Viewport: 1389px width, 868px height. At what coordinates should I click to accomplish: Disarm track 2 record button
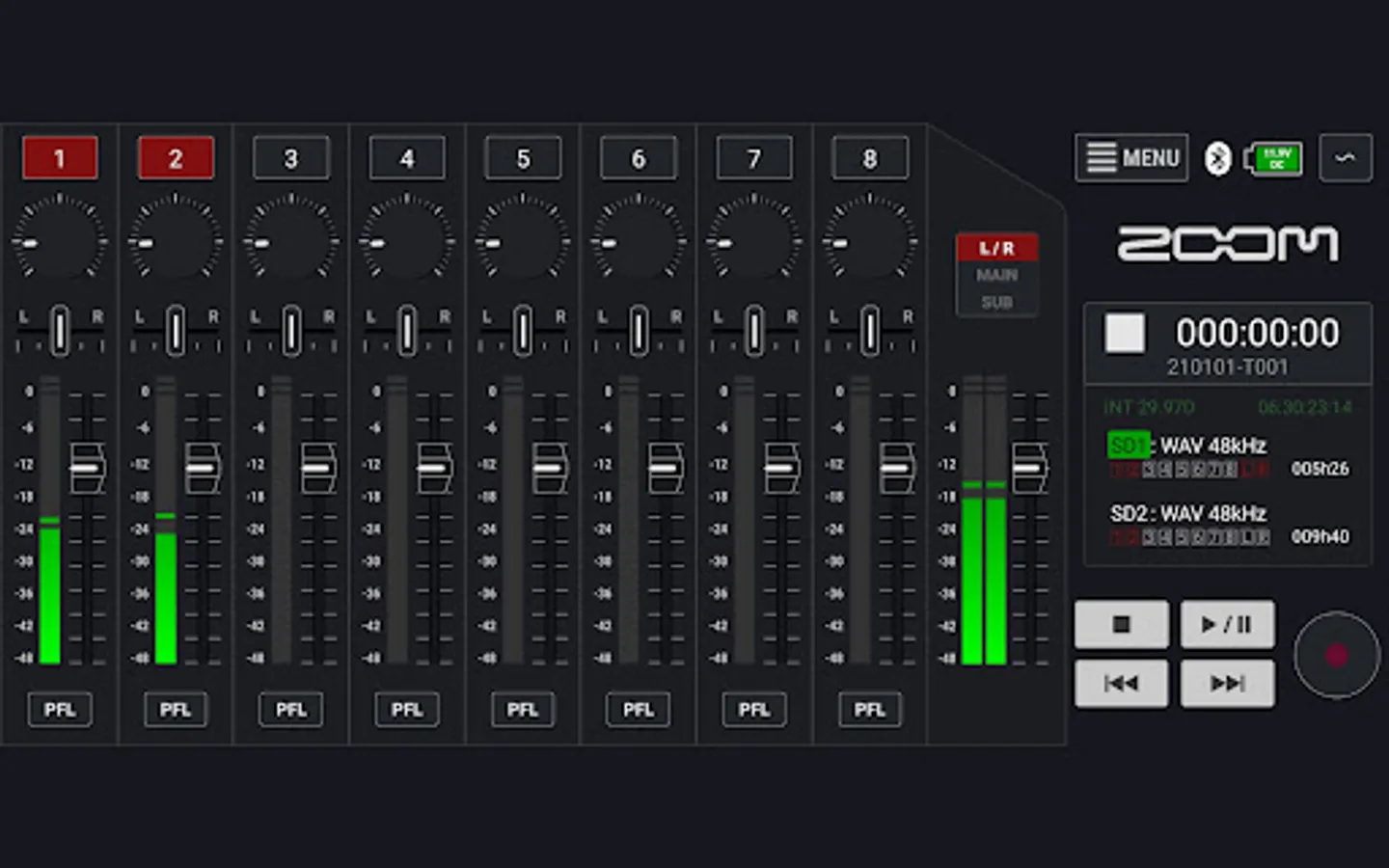176,158
